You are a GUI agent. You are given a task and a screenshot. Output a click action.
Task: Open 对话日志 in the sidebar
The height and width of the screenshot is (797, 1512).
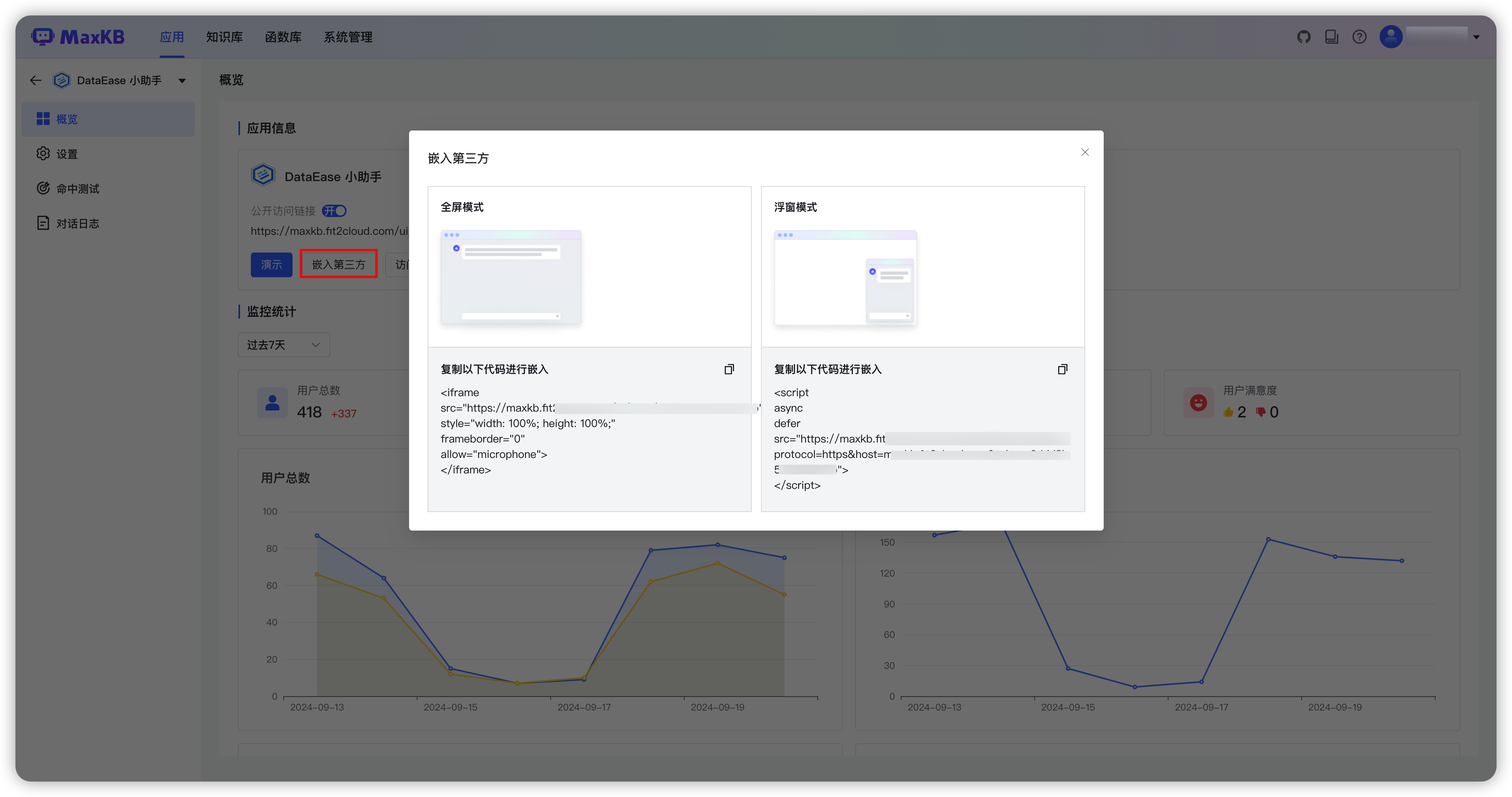pyautogui.click(x=108, y=223)
